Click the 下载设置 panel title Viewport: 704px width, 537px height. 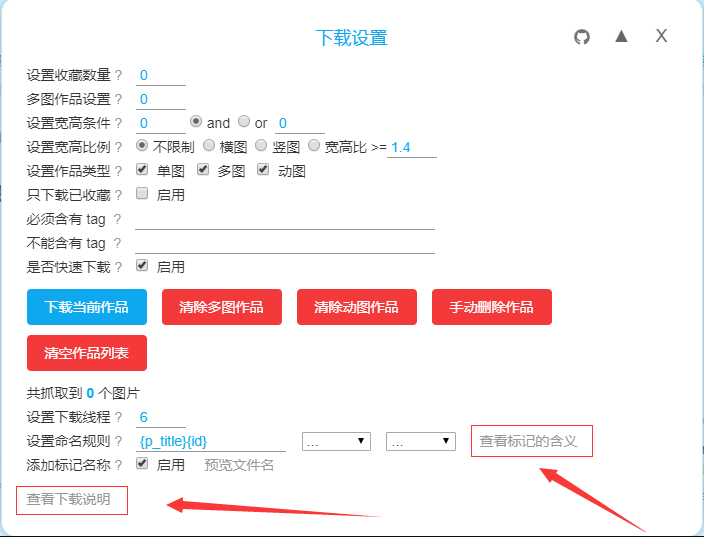pos(352,38)
